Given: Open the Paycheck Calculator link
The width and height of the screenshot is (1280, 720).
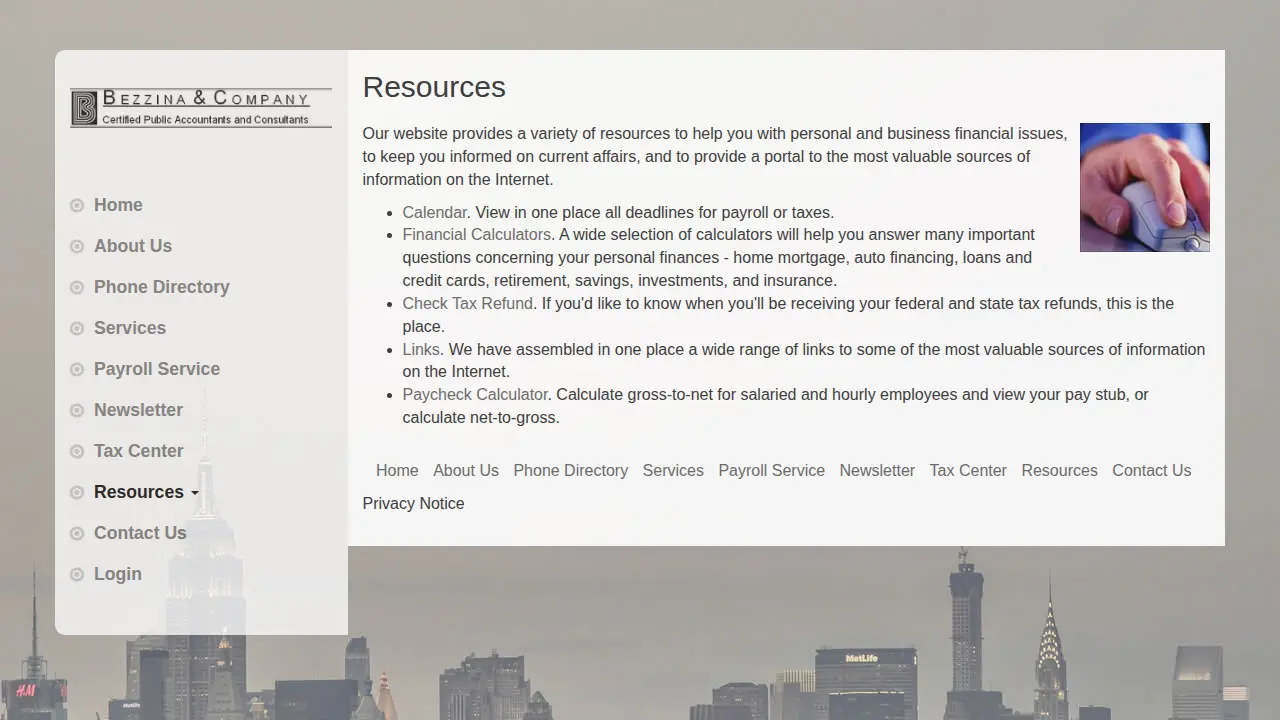Looking at the screenshot, I should (x=475, y=394).
